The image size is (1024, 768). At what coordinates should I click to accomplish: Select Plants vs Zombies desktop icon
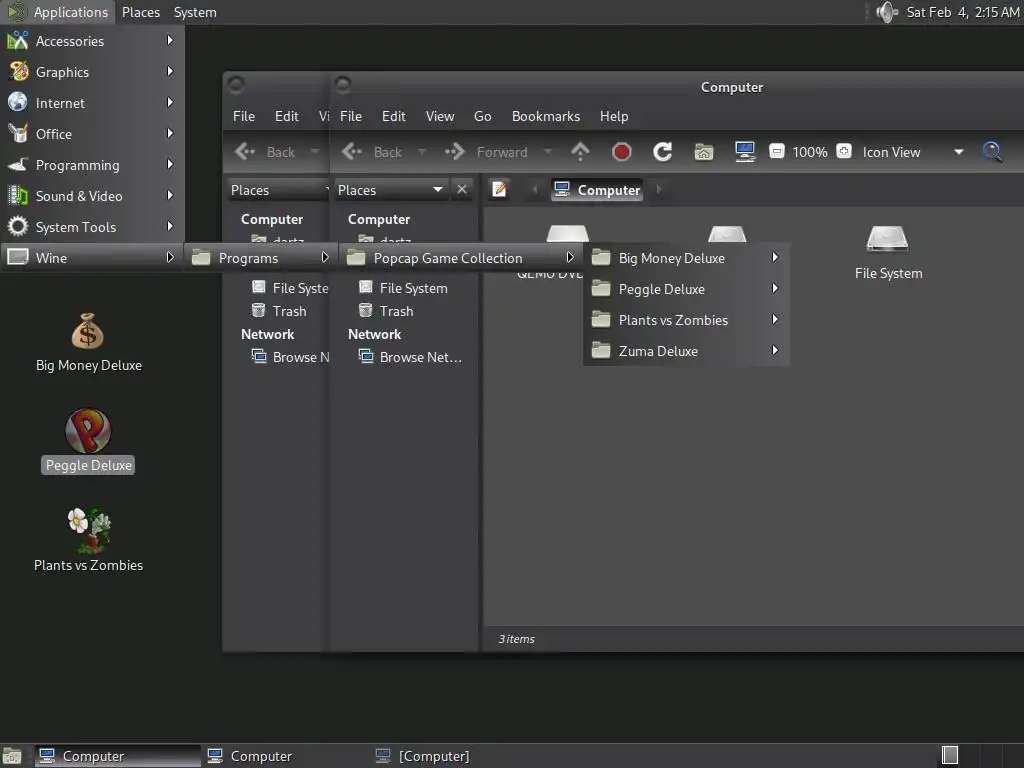(x=88, y=541)
